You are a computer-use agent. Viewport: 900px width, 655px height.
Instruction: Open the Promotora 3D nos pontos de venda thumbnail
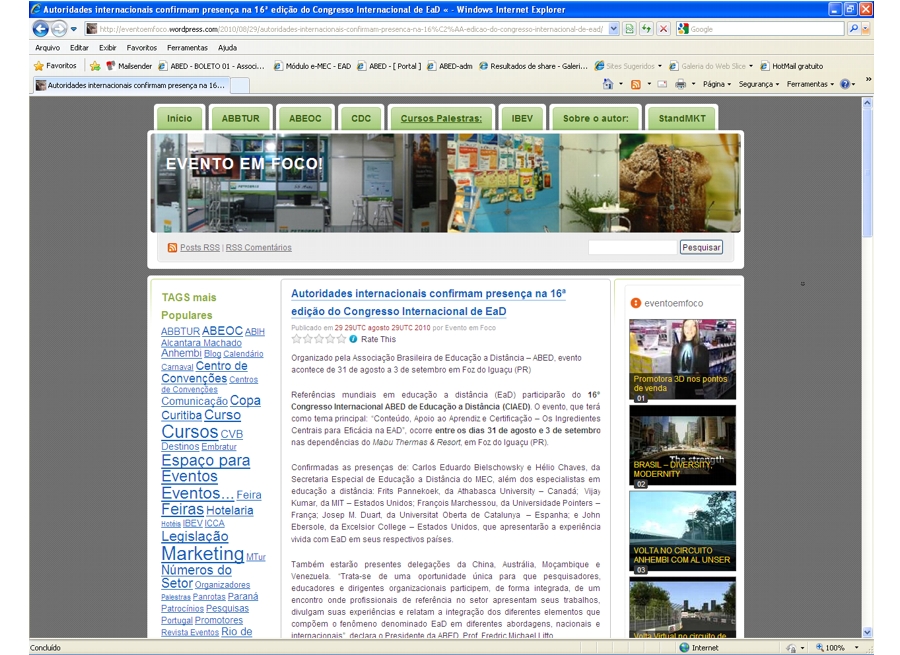[682, 359]
